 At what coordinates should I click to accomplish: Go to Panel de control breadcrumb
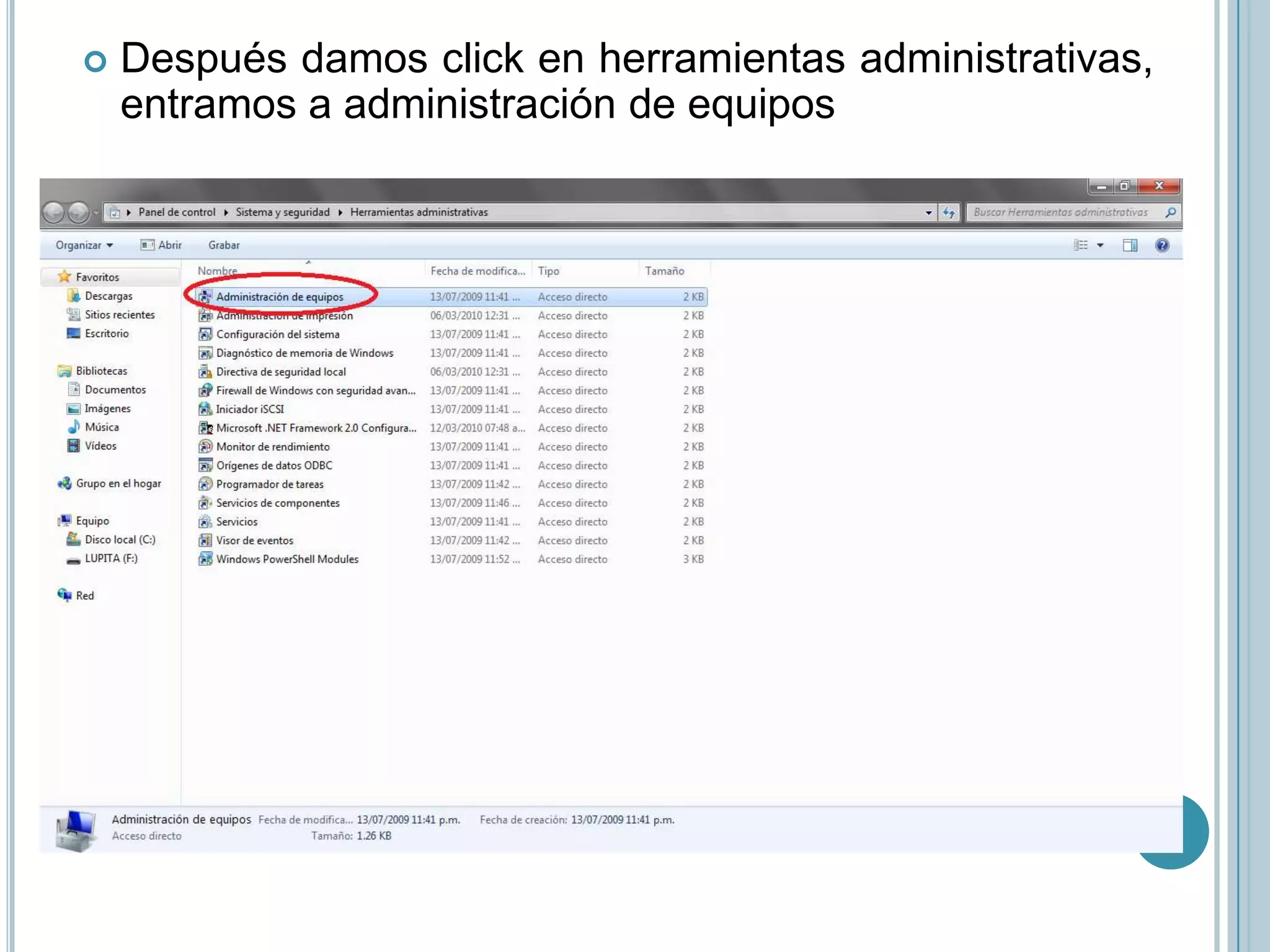click(x=177, y=213)
